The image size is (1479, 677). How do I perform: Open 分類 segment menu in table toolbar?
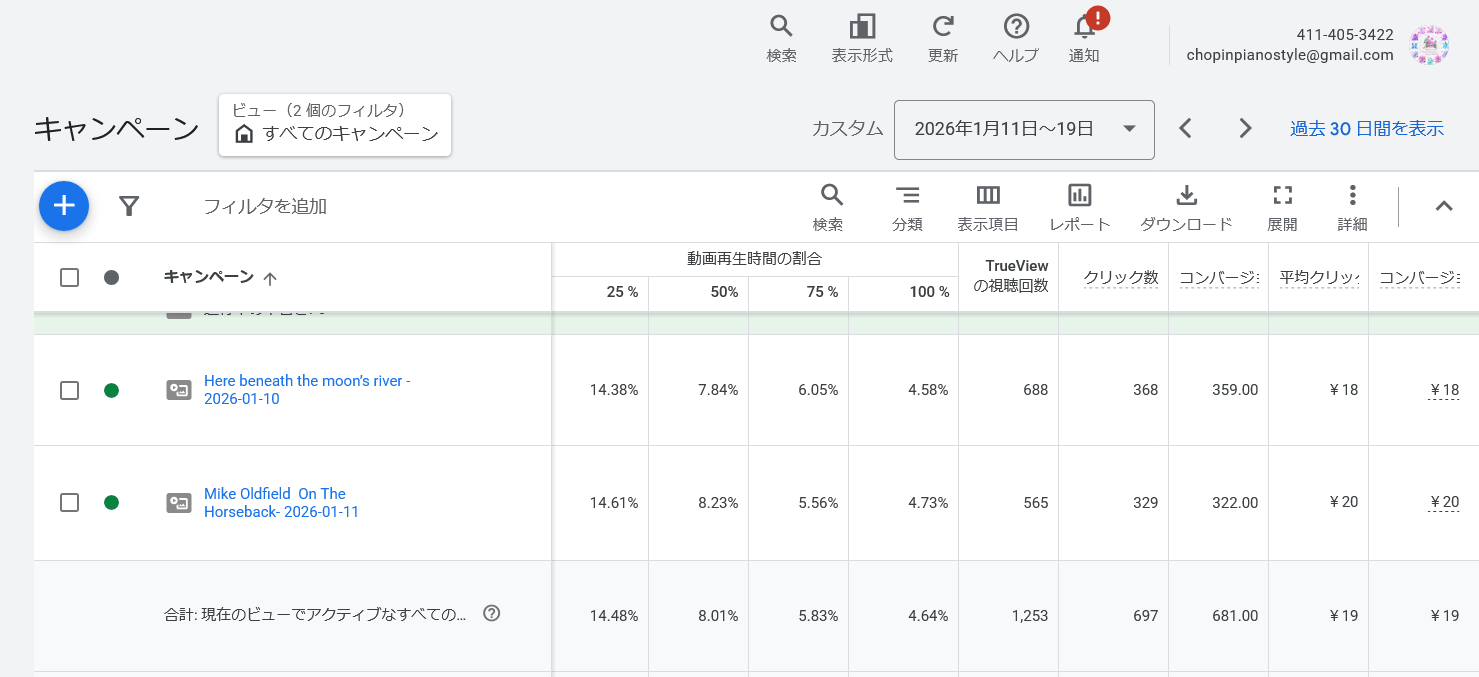(907, 196)
